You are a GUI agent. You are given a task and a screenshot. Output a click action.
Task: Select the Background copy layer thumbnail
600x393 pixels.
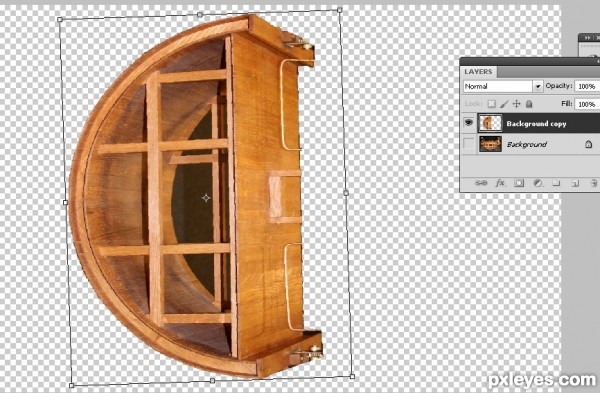click(490, 123)
